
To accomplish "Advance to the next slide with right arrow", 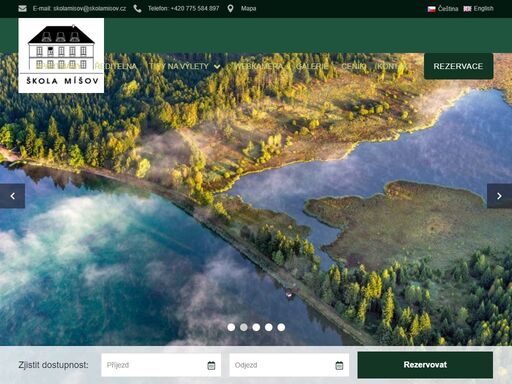I will pos(499,196).
